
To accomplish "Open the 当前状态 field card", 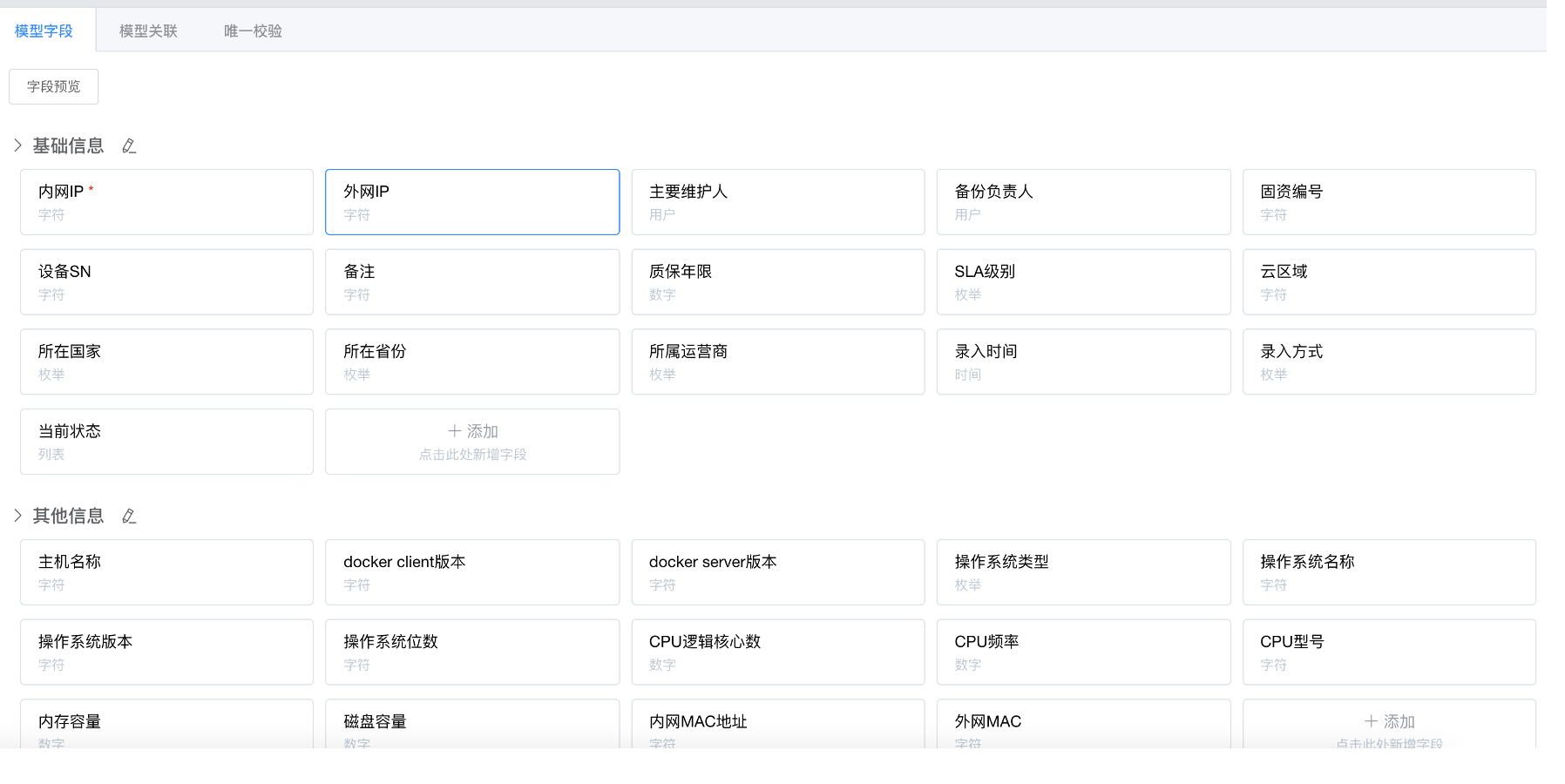I will pyautogui.click(x=166, y=442).
